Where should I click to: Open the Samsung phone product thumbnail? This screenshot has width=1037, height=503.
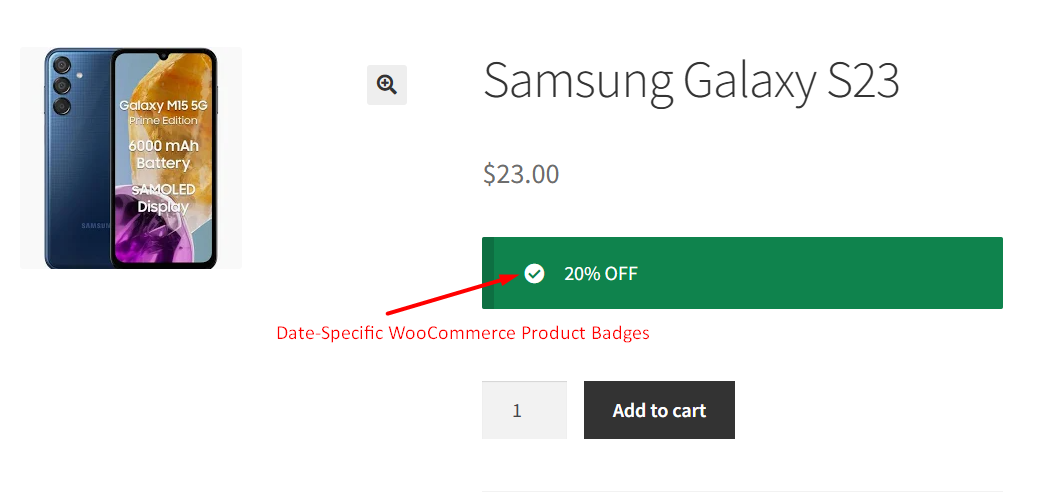pos(131,158)
